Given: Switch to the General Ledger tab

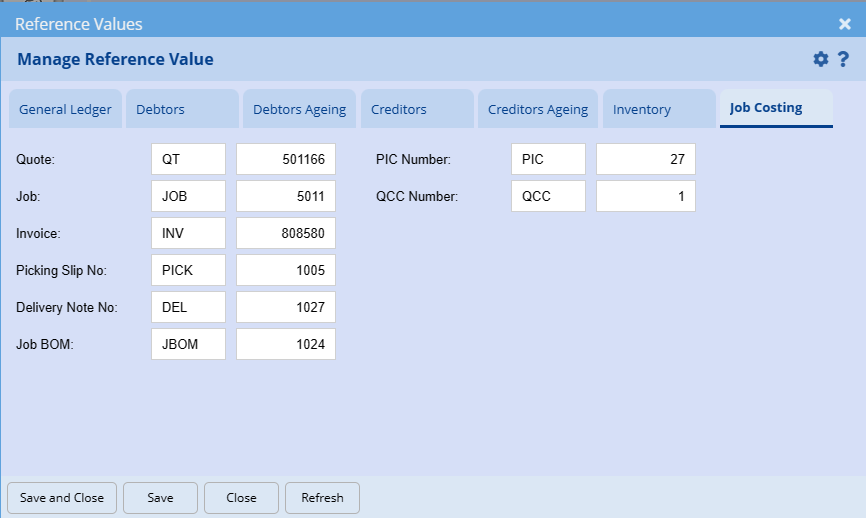Looking at the screenshot, I should pos(65,109).
